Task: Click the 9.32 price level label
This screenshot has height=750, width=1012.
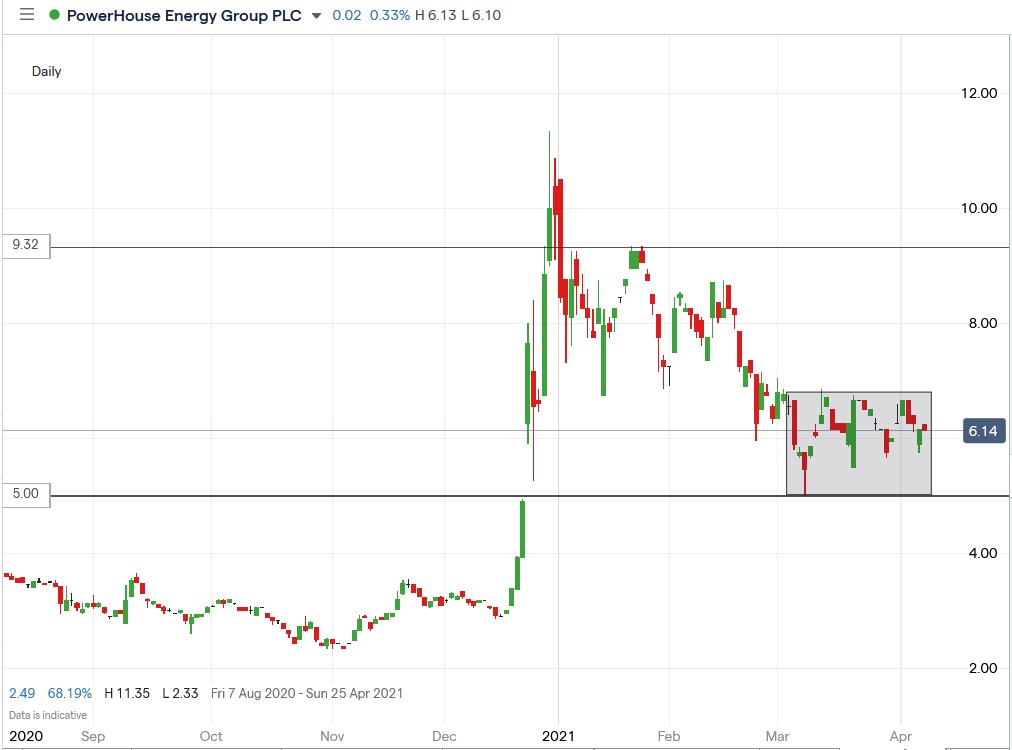Action: [24, 246]
